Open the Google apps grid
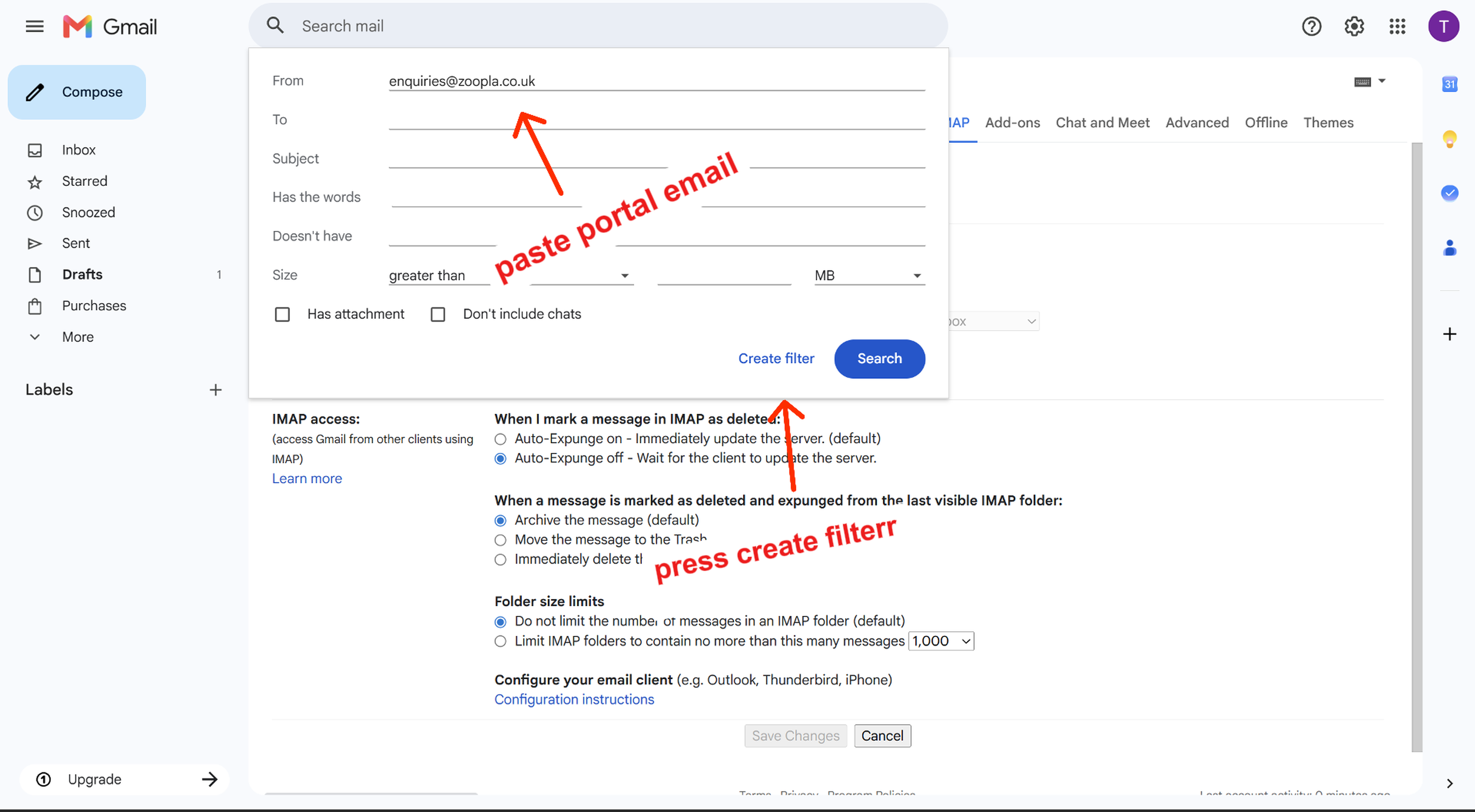 click(x=1397, y=26)
